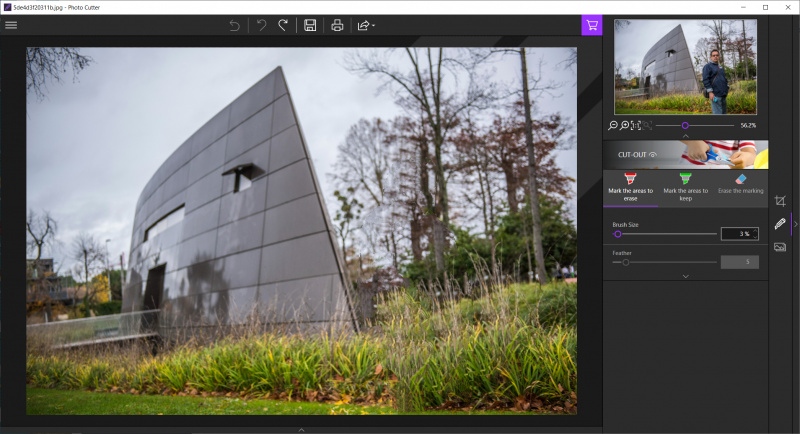The image size is (800, 434).
Task: Toggle the CUT-OUT eye visibility icon
Action: coord(652,155)
